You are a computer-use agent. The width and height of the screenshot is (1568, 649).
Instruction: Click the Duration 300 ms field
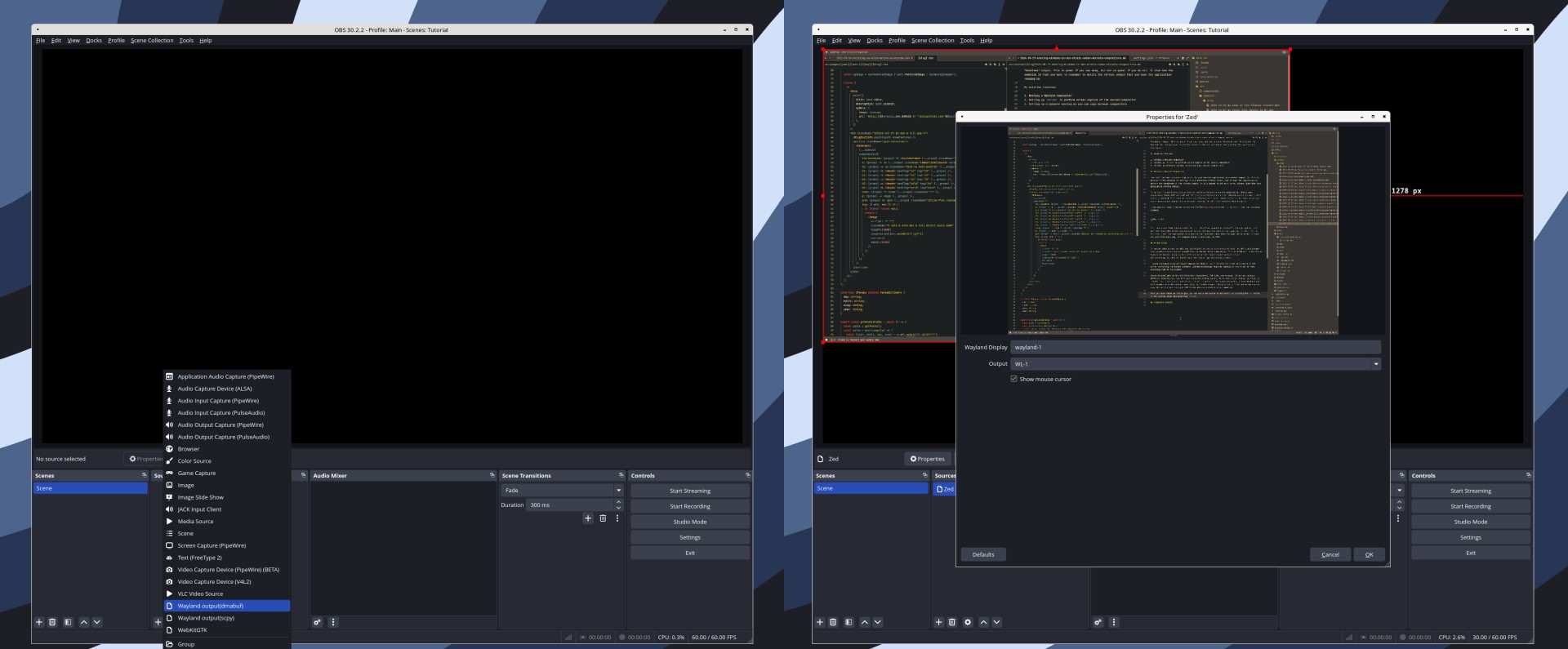click(569, 505)
